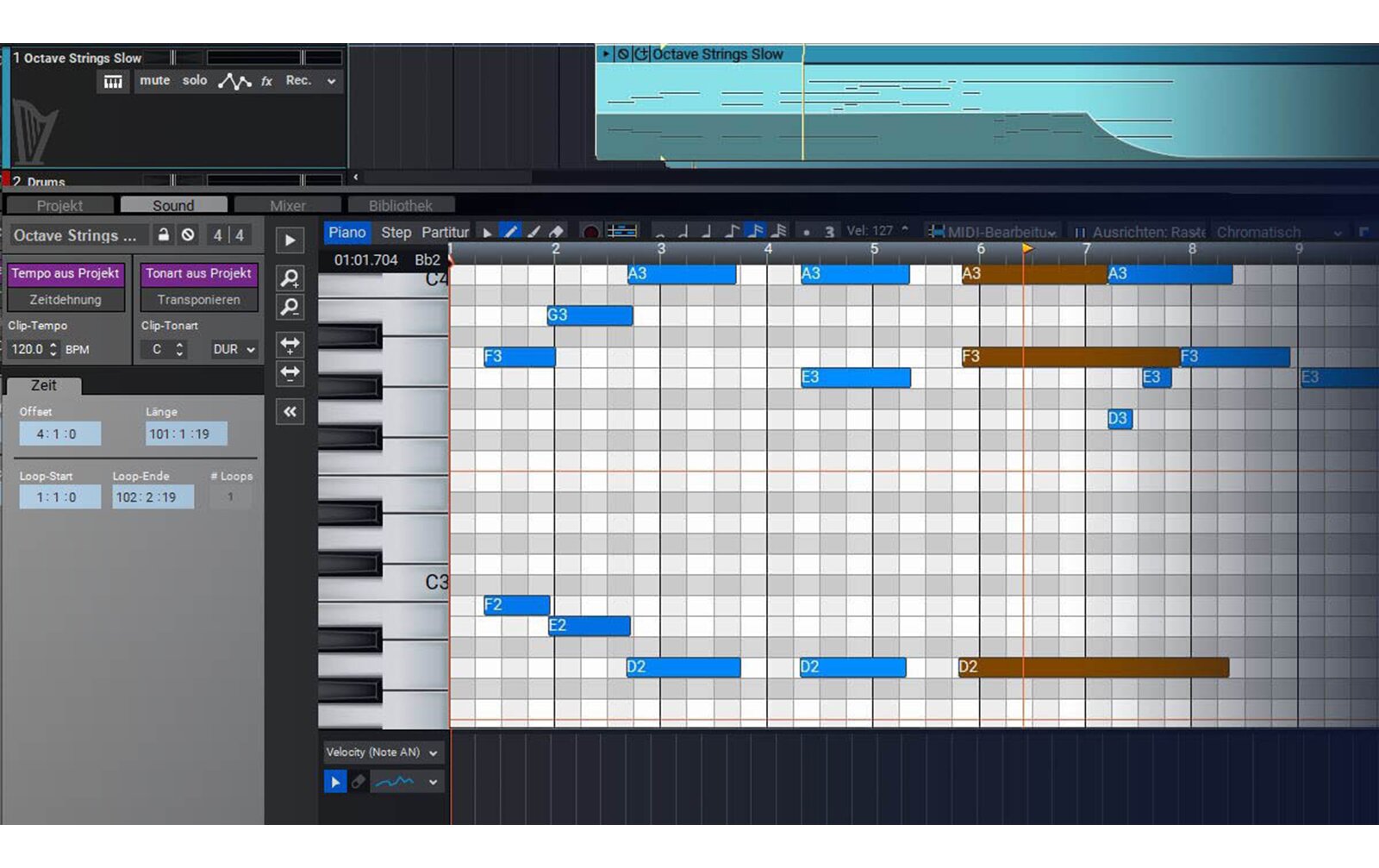
Task: Select the paint brush tool
Action: click(534, 232)
